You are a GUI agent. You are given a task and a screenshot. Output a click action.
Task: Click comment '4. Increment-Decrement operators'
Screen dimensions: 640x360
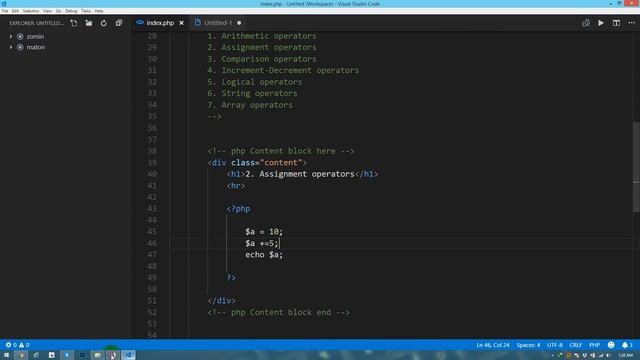[x=283, y=71]
